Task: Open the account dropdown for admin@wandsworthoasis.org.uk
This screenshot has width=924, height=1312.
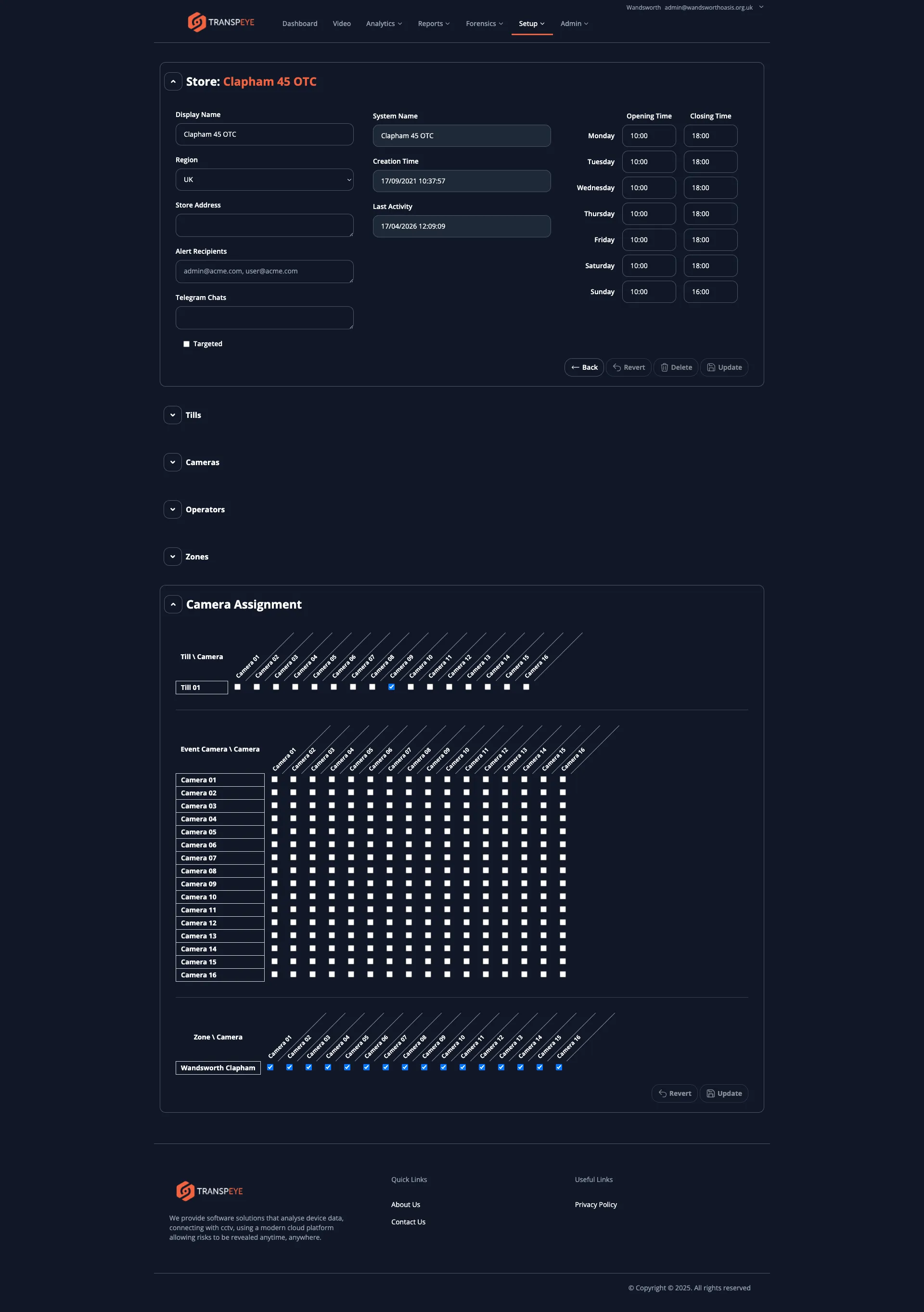Action: point(761,7)
